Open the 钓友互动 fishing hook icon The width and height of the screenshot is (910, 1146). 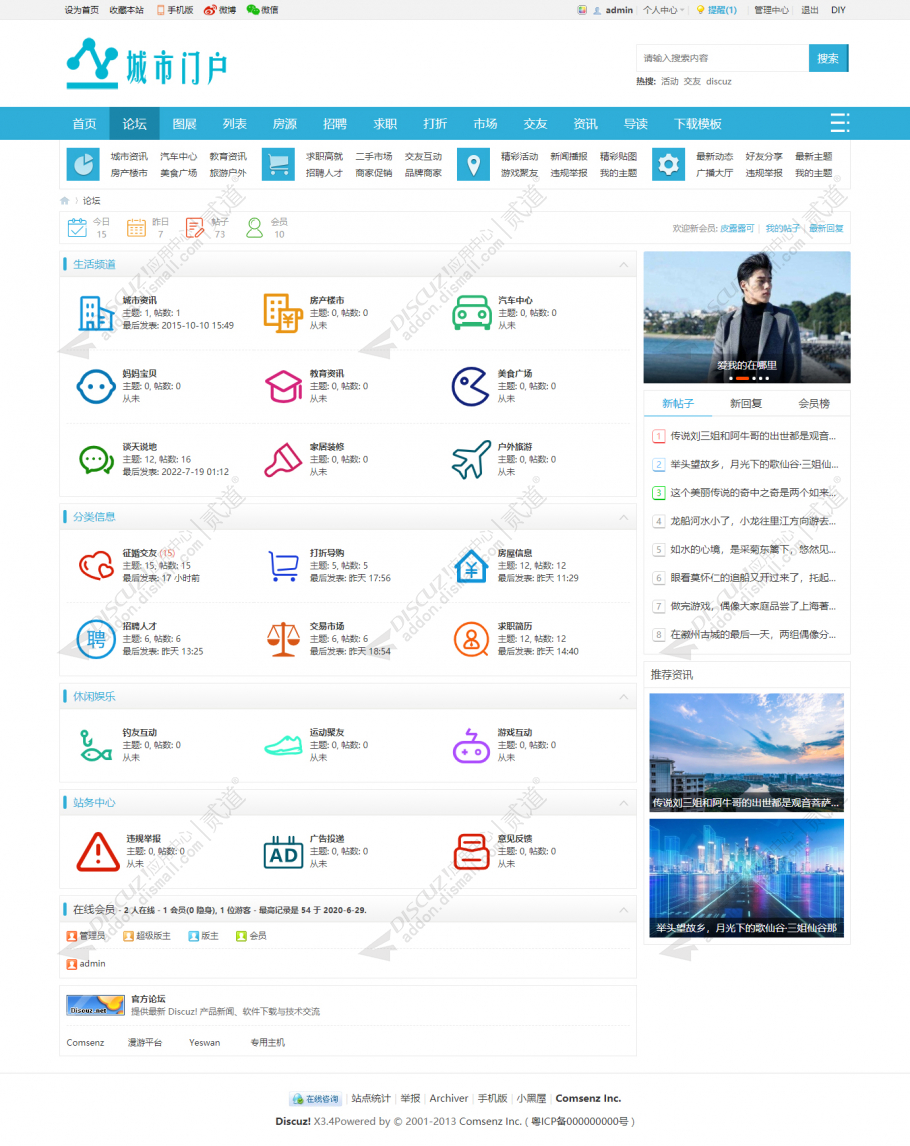[96, 745]
